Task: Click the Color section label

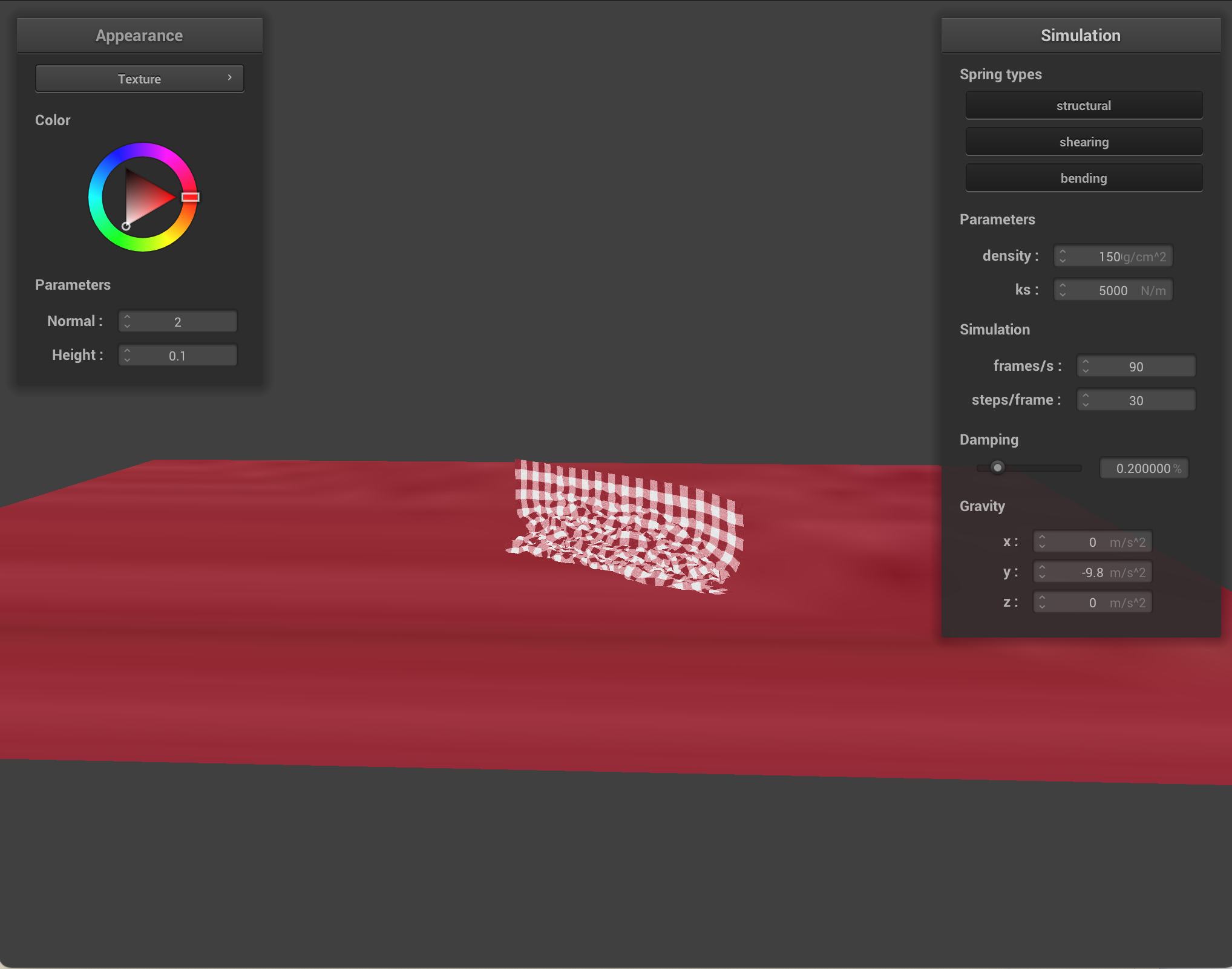Action: coord(53,120)
